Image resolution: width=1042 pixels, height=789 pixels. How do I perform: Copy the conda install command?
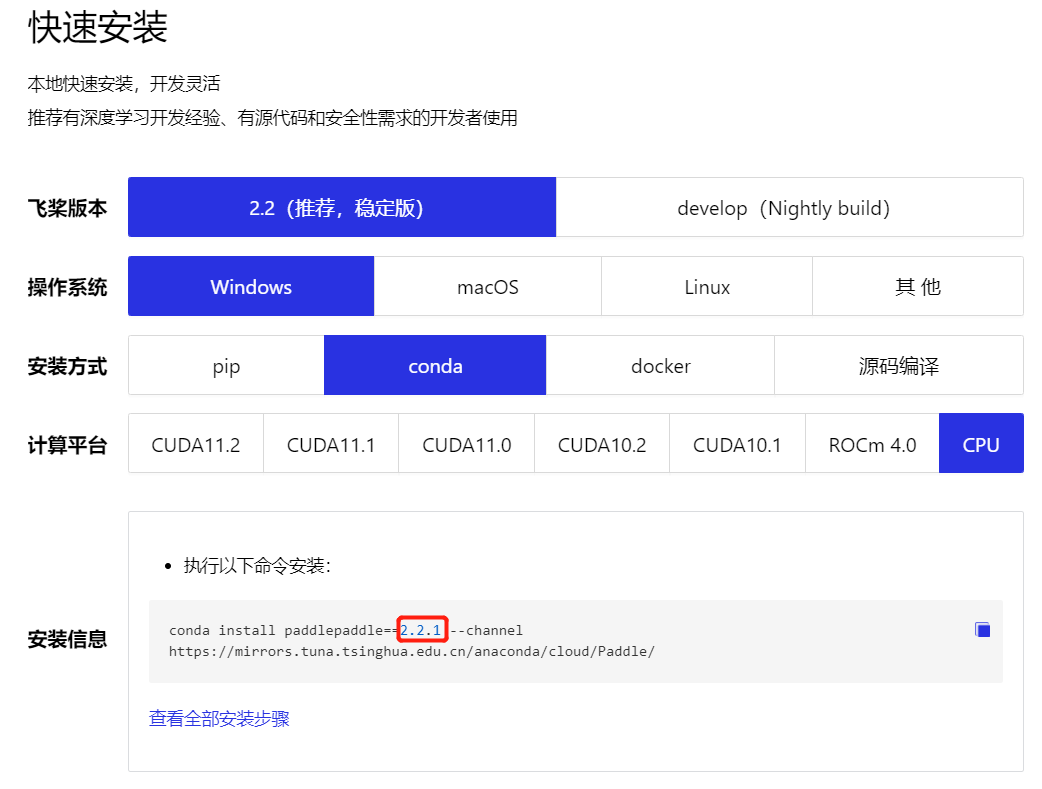coord(981,629)
